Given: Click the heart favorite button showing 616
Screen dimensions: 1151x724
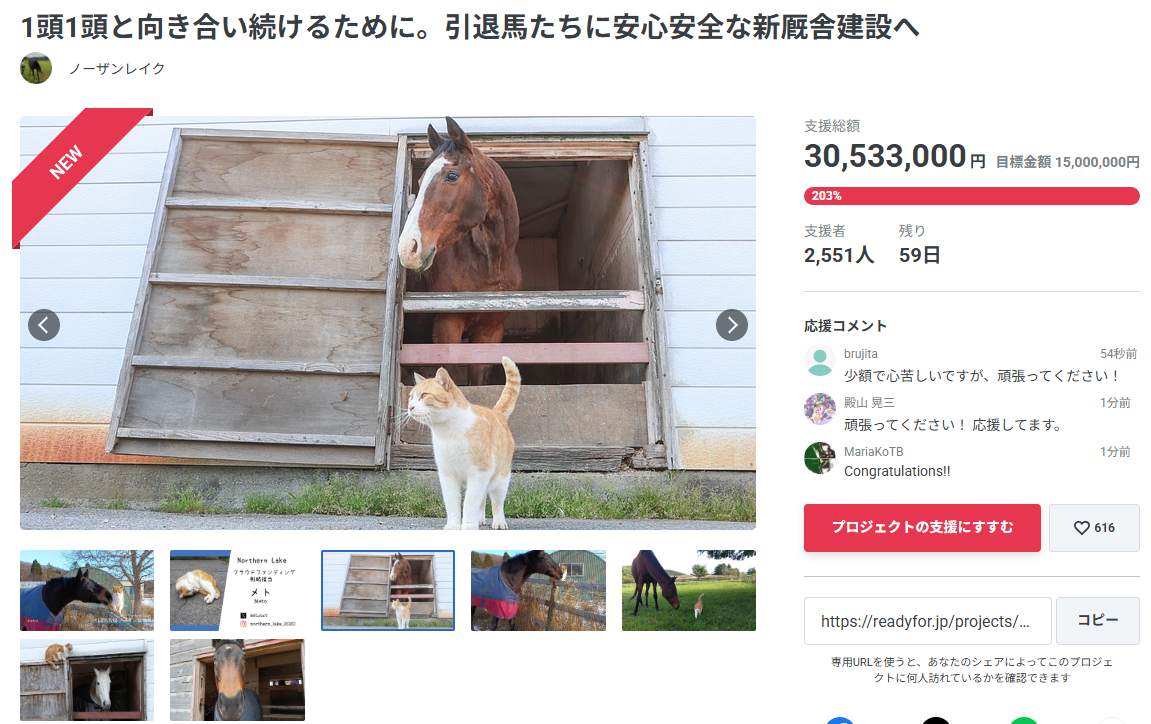Looking at the screenshot, I should point(1094,528).
